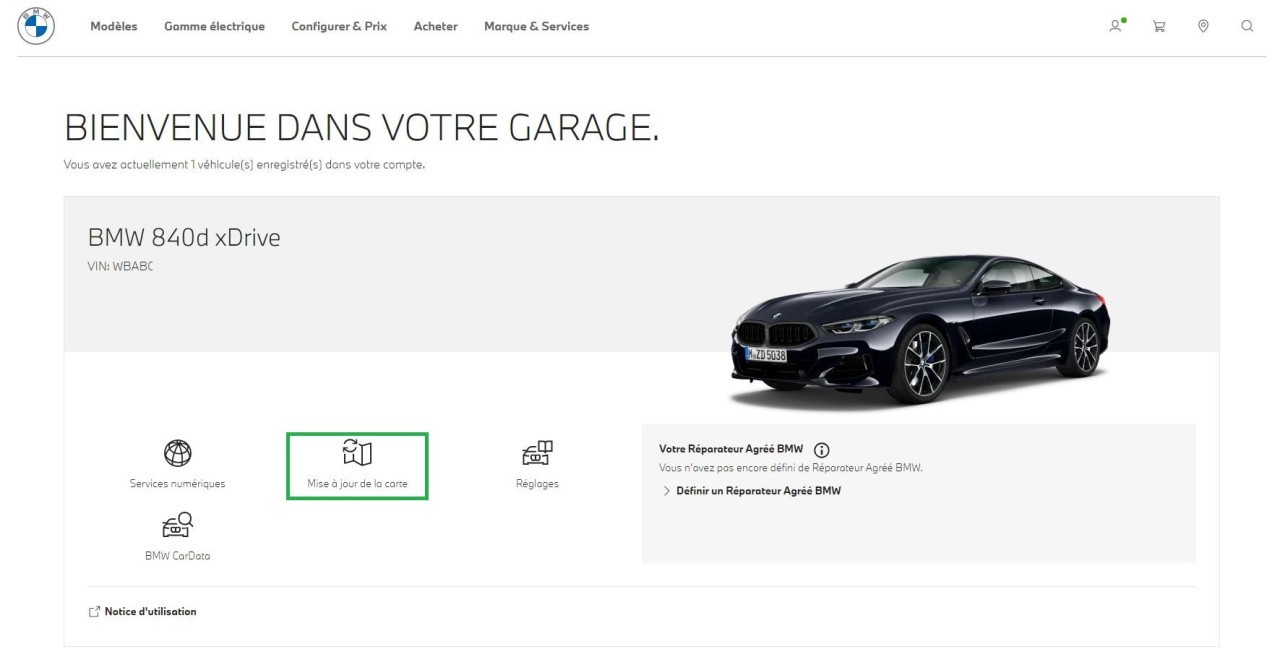Open Marque & Services menu

[x=536, y=27]
